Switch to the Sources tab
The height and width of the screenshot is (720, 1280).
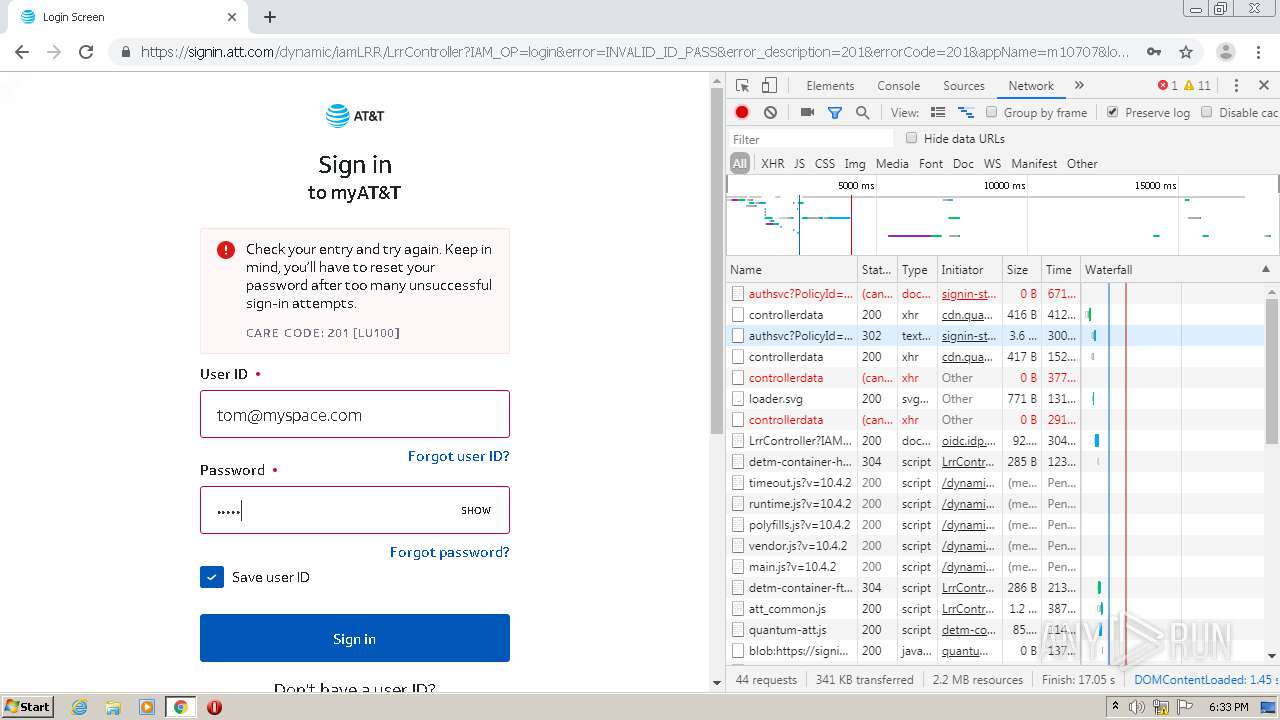tap(964, 86)
